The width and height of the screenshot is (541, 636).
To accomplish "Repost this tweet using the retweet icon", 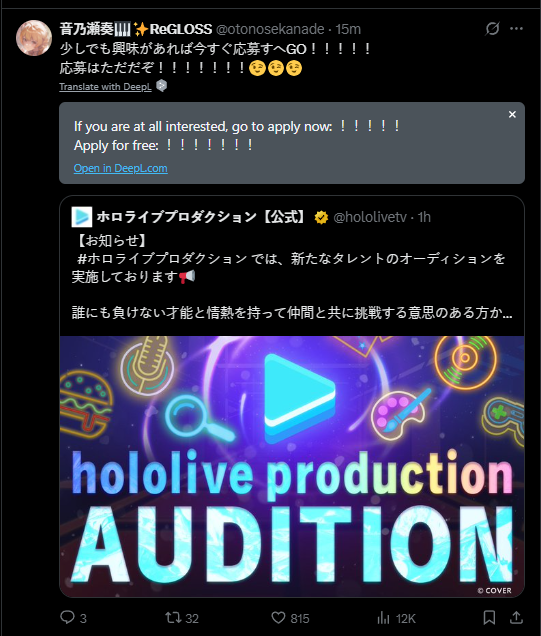I will [173, 618].
